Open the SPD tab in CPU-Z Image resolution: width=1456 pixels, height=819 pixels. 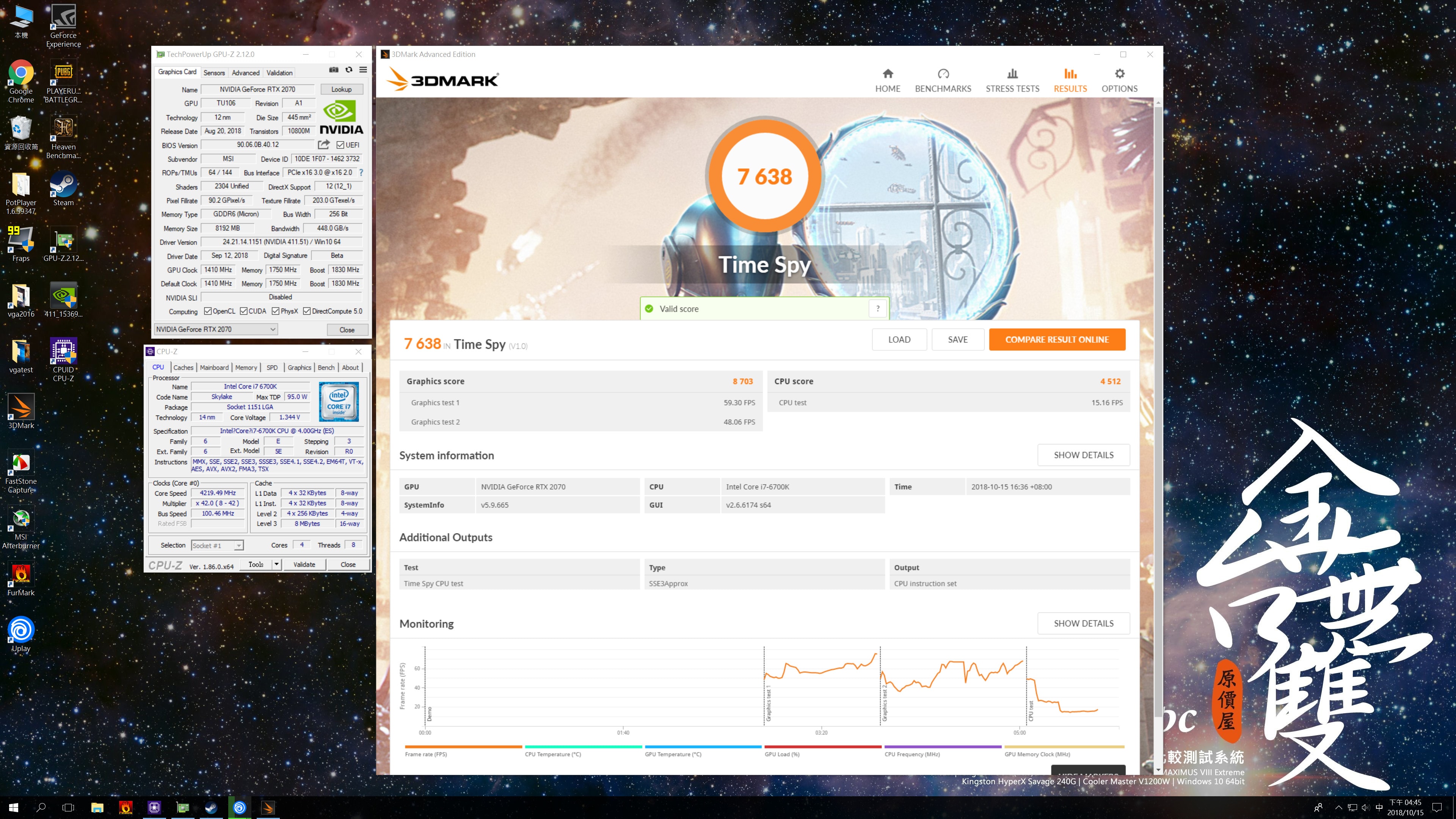click(272, 367)
